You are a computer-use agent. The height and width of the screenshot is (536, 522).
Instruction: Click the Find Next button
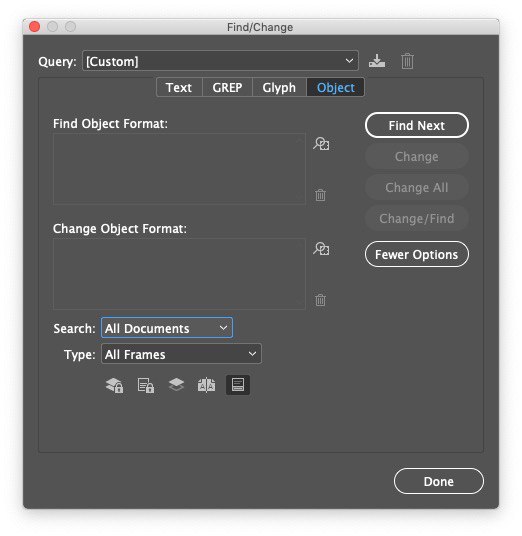tap(417, 125)
